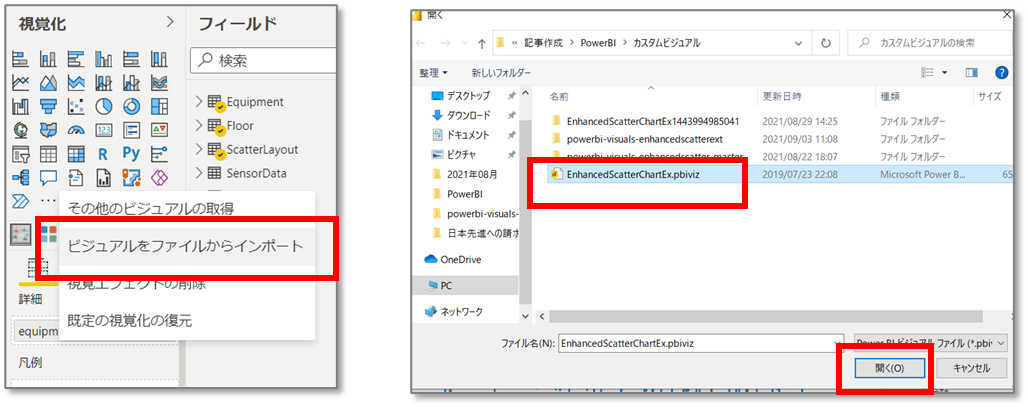
Task: Select the treemap visual
Action: [x=159, y=106]
